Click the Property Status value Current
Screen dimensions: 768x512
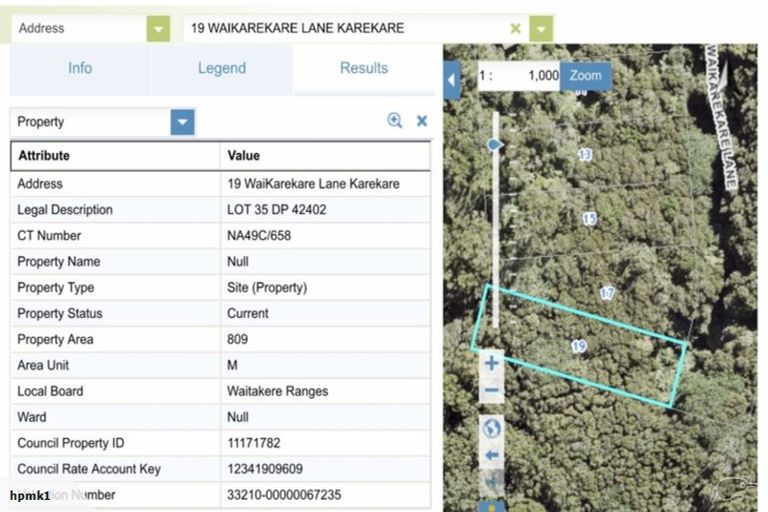click(248, 314)
